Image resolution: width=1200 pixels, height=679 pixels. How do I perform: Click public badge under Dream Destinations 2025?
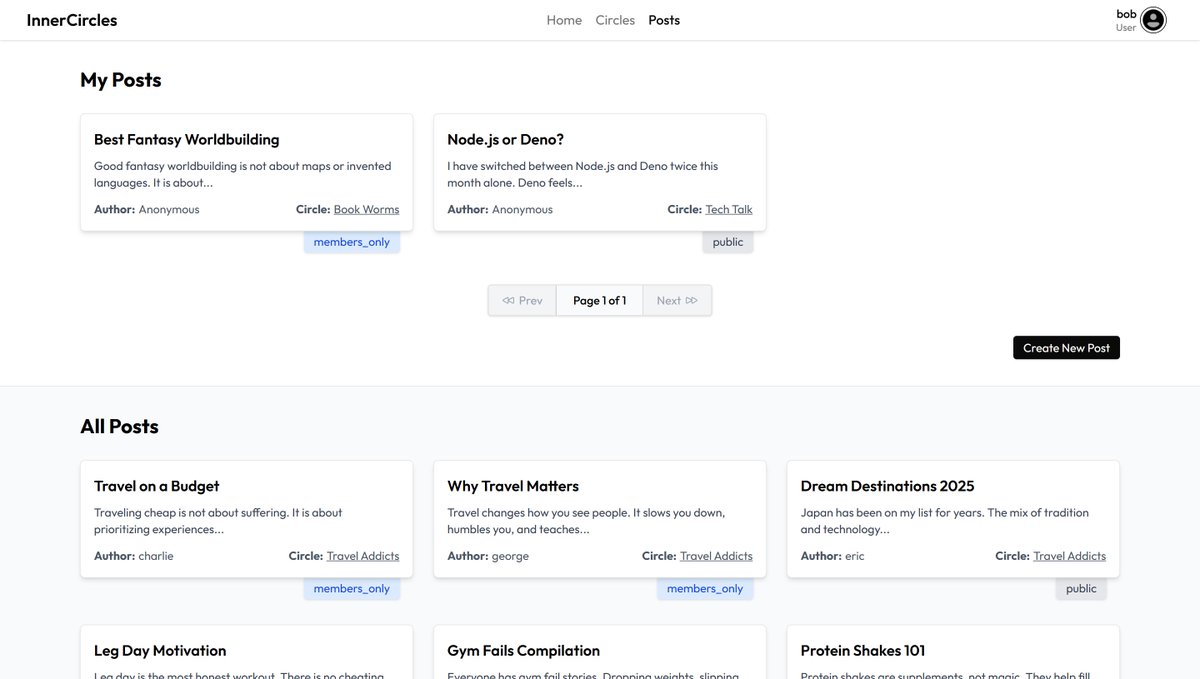point(1081,589)
